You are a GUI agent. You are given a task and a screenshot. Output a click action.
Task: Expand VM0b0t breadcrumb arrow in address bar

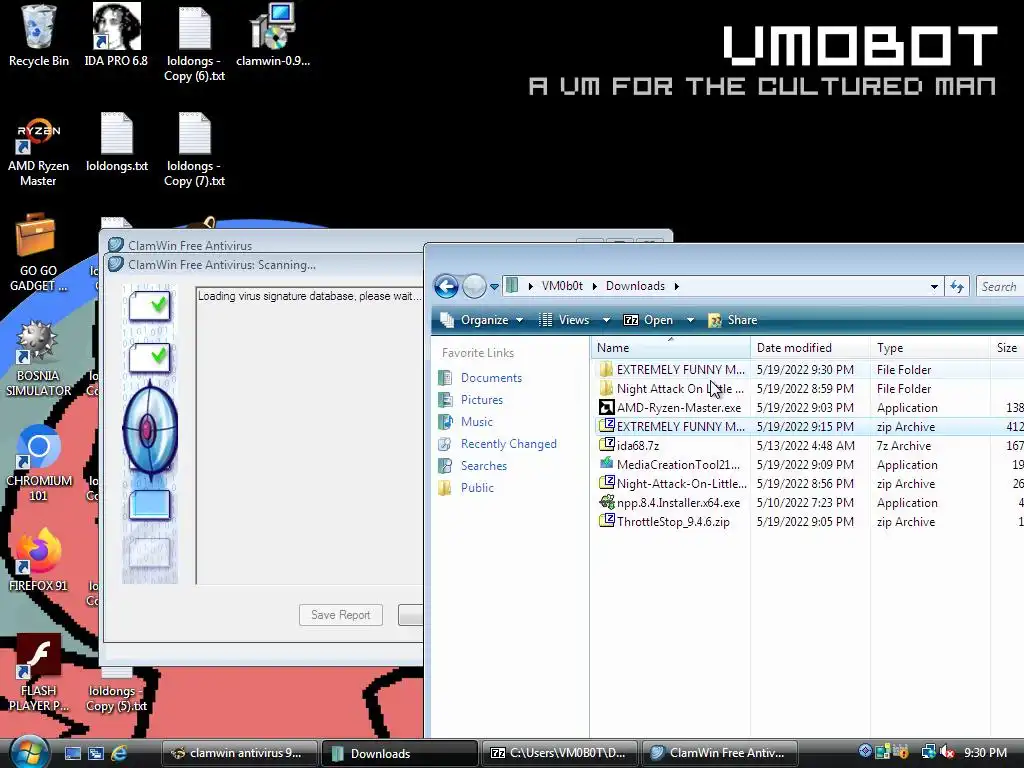(594, 286)
